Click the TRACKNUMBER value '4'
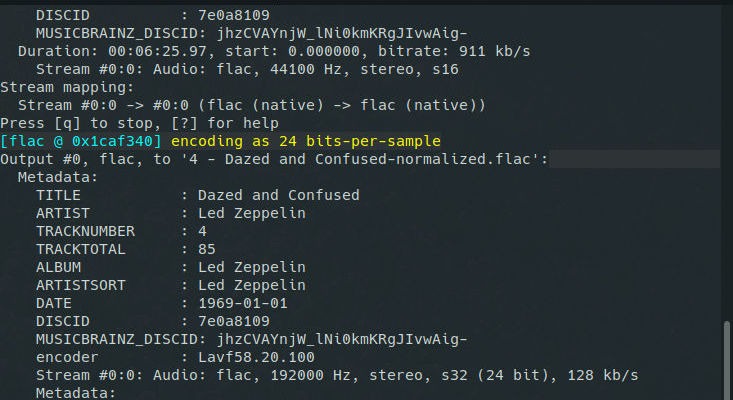This screenshot has height=400, width=733. (x=202, y=231)
